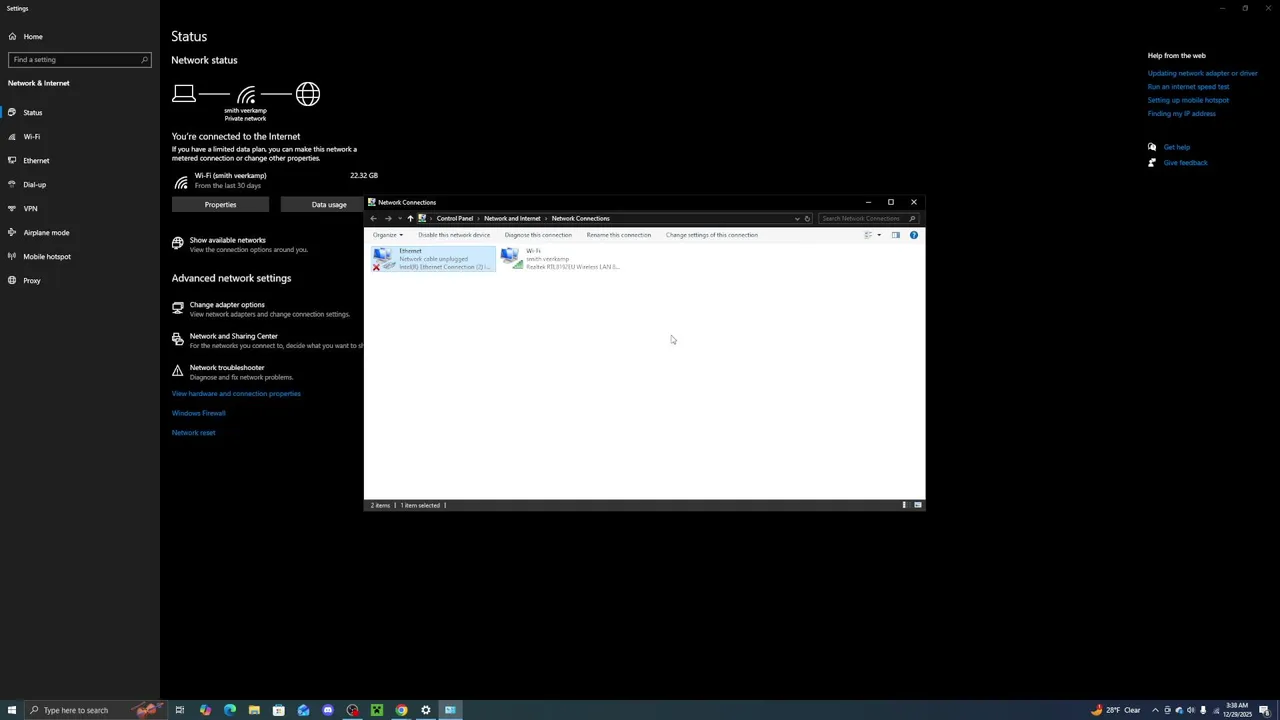Open the Network Connections help icon
1280x720 pixels.
click(x=913, y=235)
